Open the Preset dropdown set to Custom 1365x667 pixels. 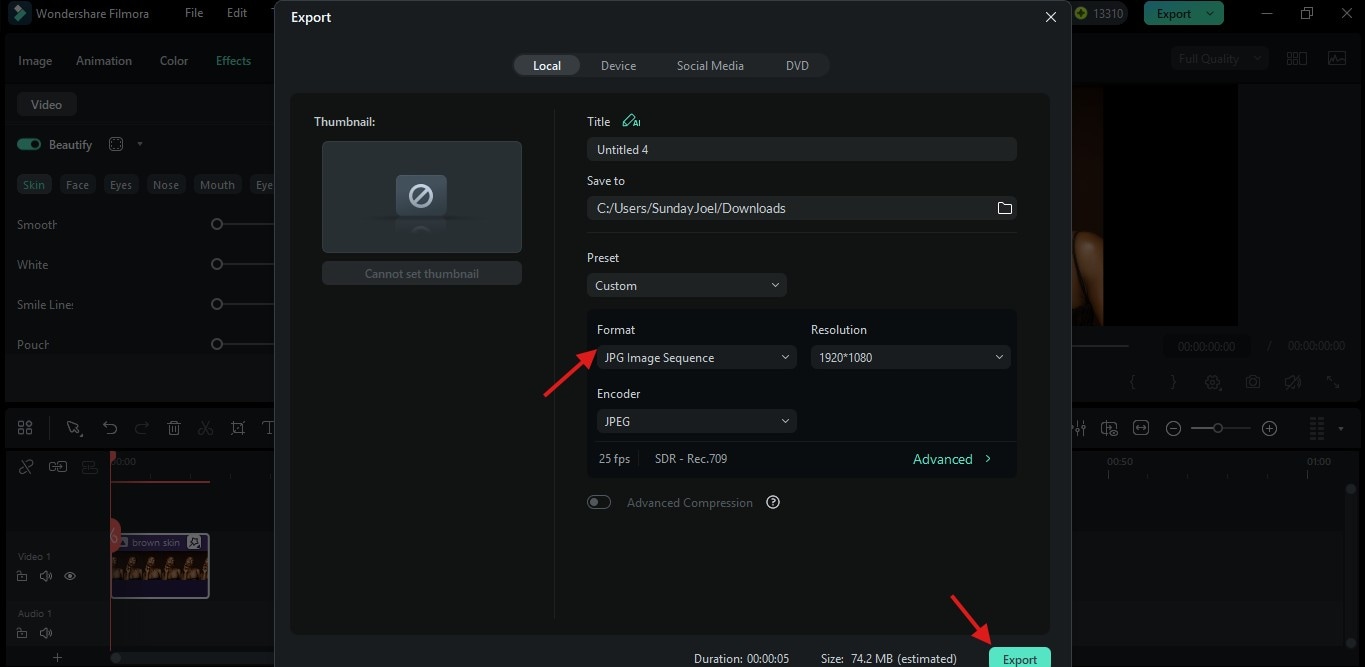point(686,285)
